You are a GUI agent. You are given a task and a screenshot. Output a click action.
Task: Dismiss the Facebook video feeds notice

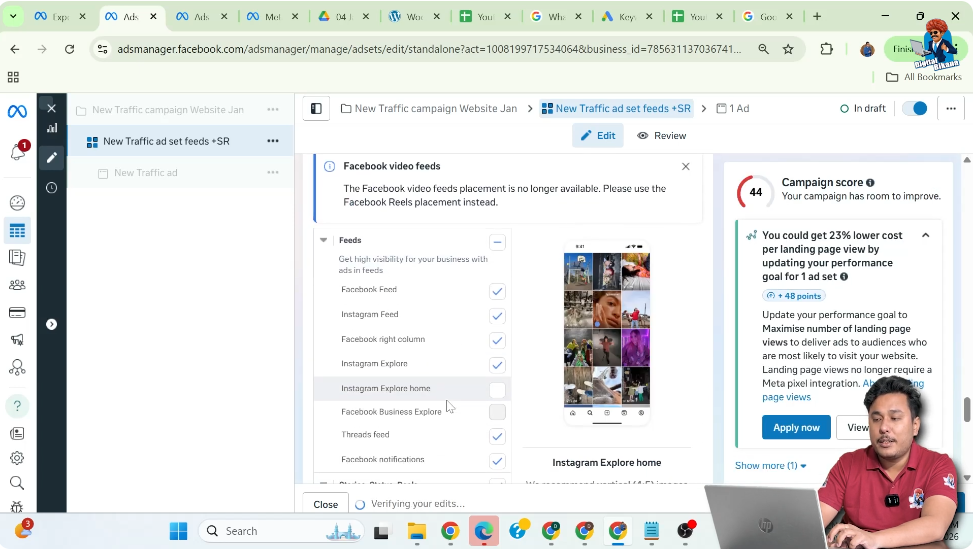click(686, 167)
